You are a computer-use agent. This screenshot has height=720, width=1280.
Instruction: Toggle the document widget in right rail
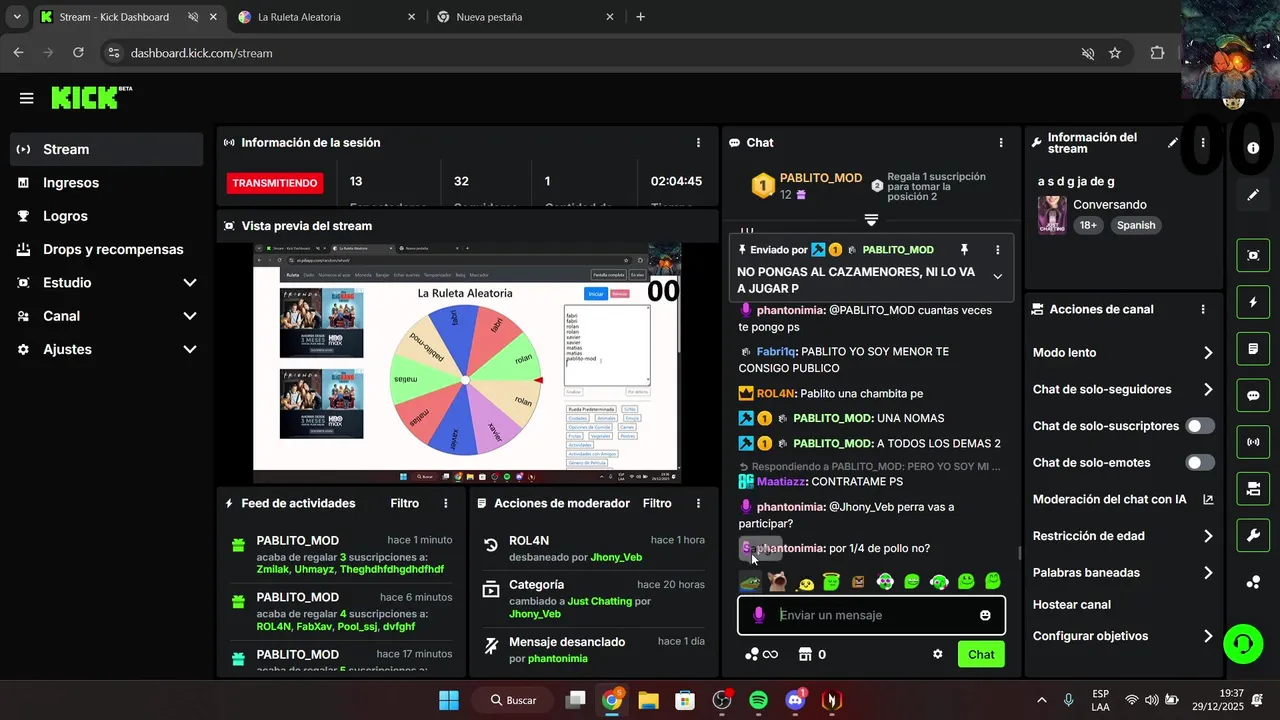tap(1253, 349)
